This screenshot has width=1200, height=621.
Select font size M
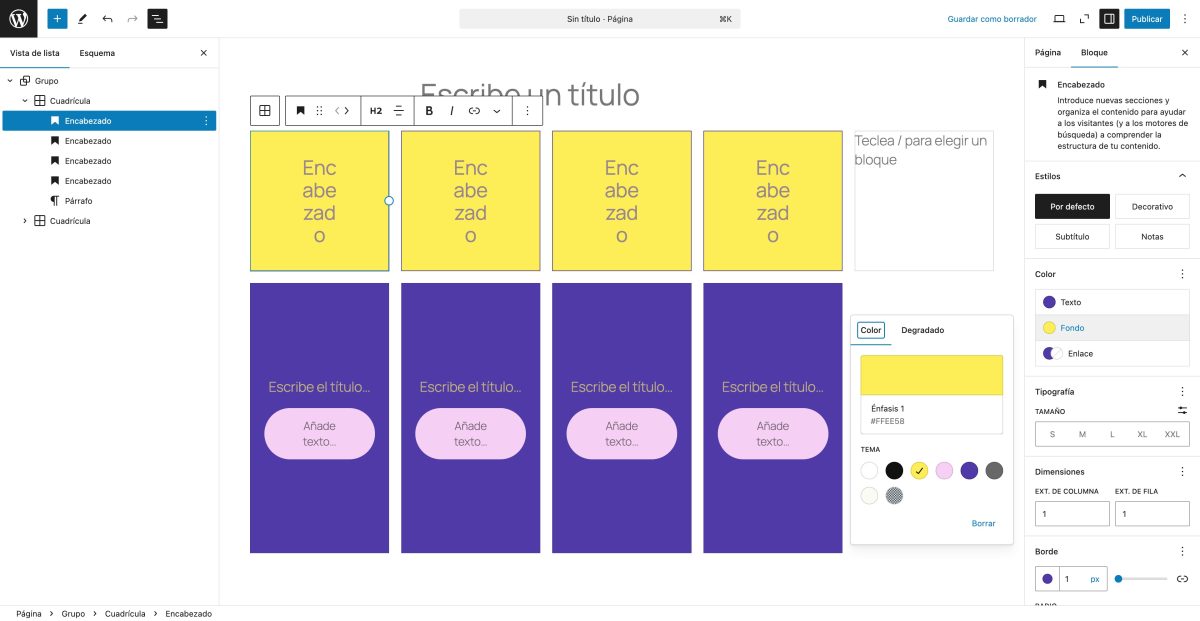coord(1082,434)
